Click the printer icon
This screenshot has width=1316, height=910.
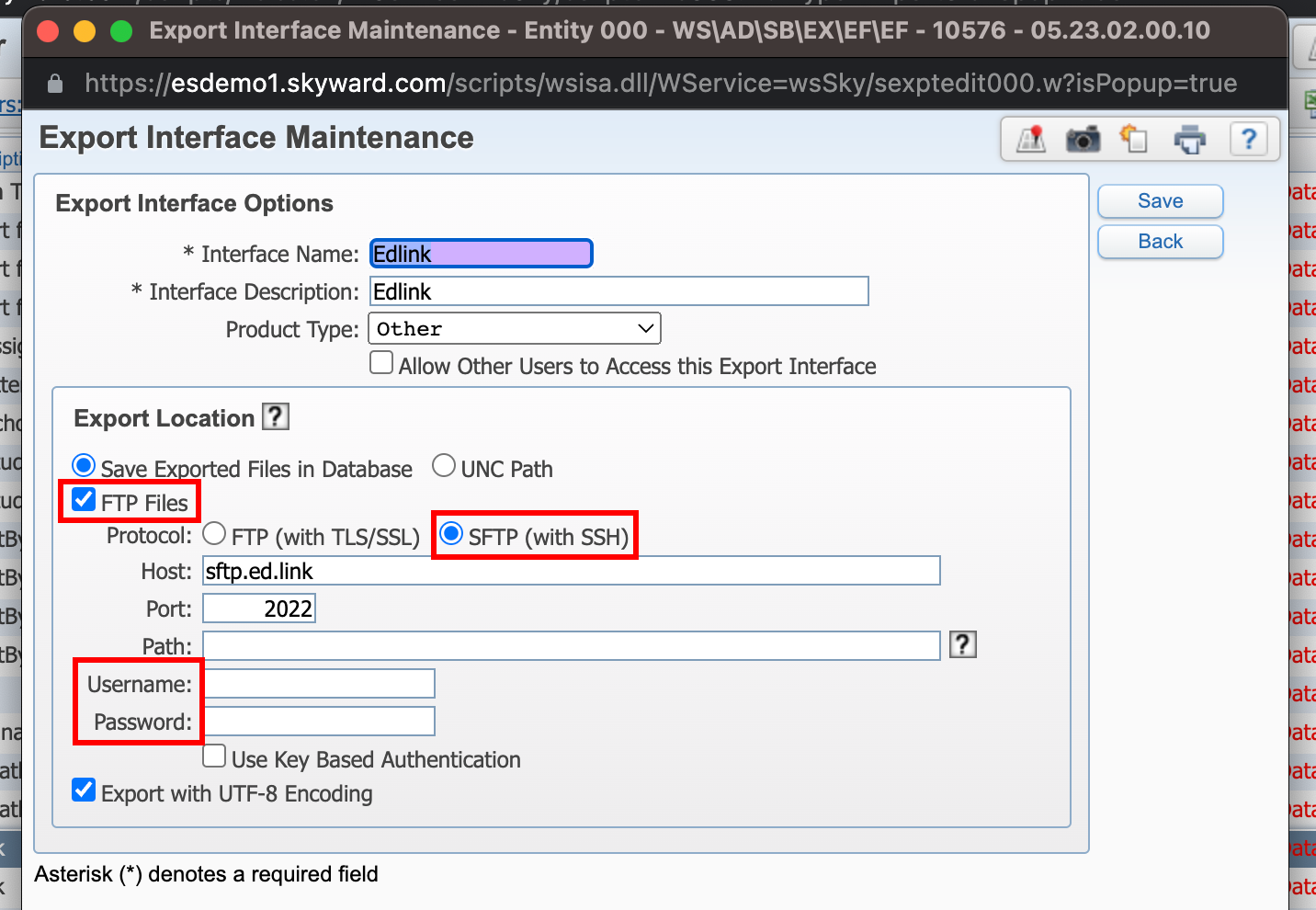(1189, 140)
